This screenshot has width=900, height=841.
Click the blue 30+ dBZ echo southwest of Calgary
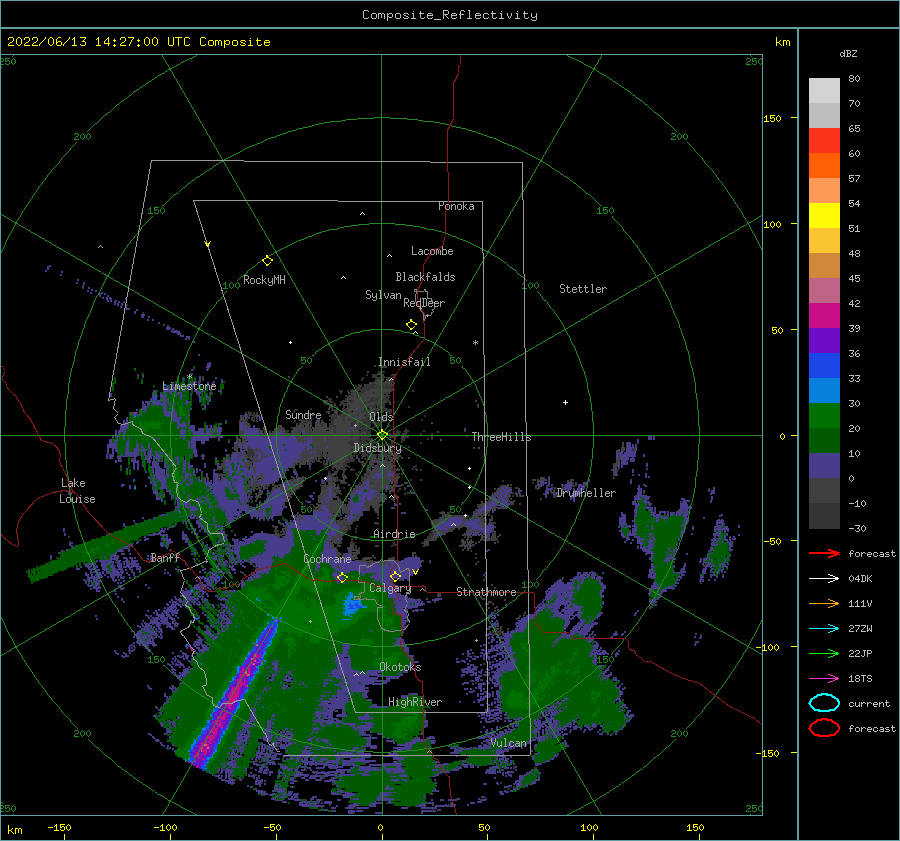[x=354, y=604]
